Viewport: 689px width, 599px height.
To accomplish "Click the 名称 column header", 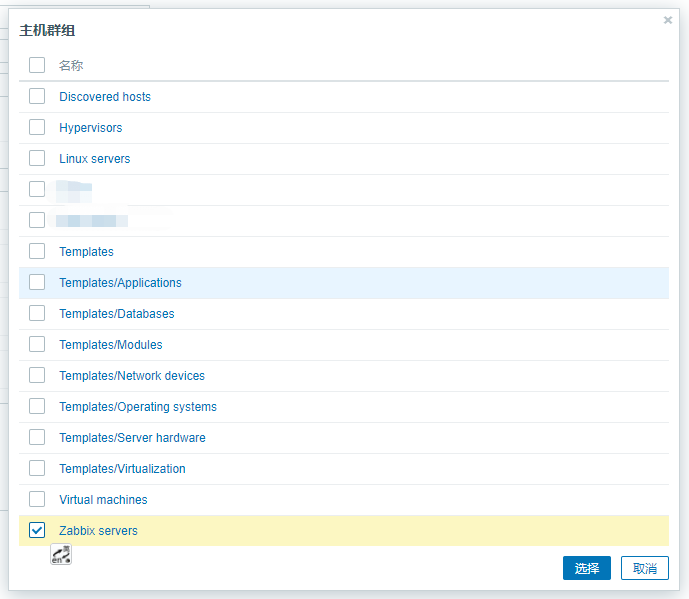I will click(x=71, y=65).
